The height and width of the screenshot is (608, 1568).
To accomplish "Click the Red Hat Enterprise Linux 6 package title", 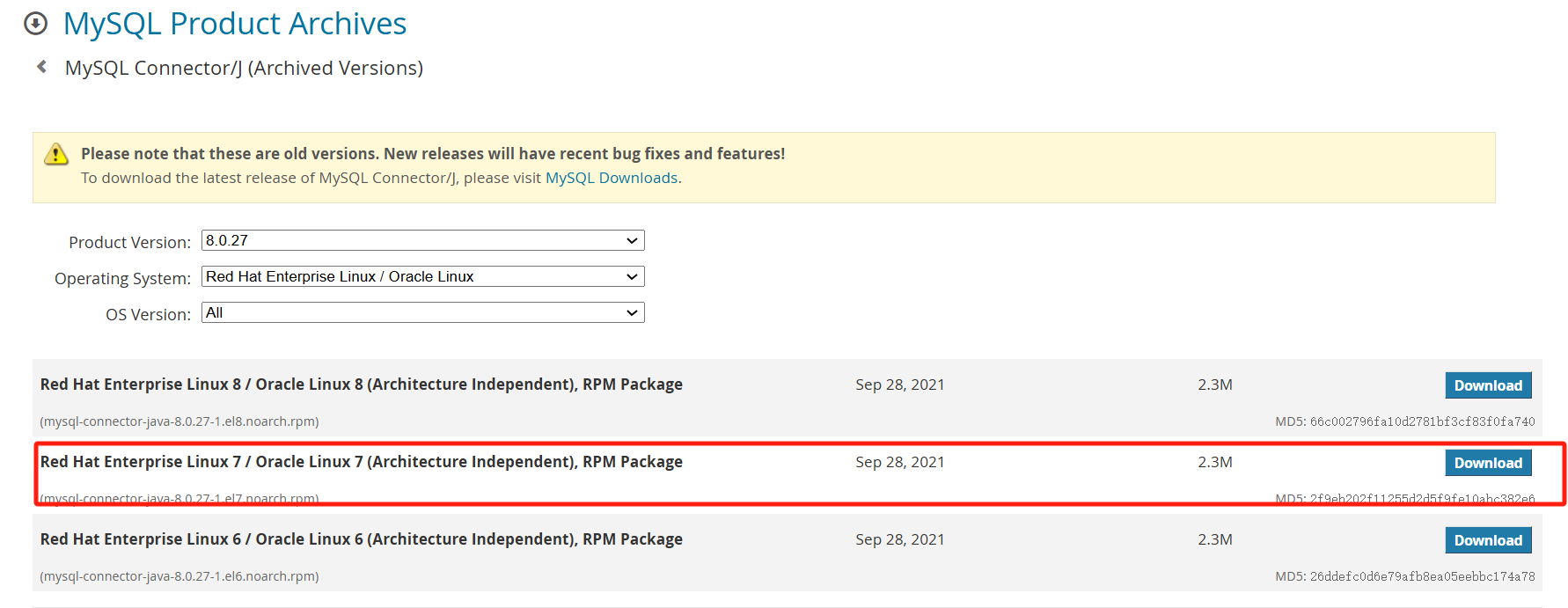I will click(x=362, y=539).
